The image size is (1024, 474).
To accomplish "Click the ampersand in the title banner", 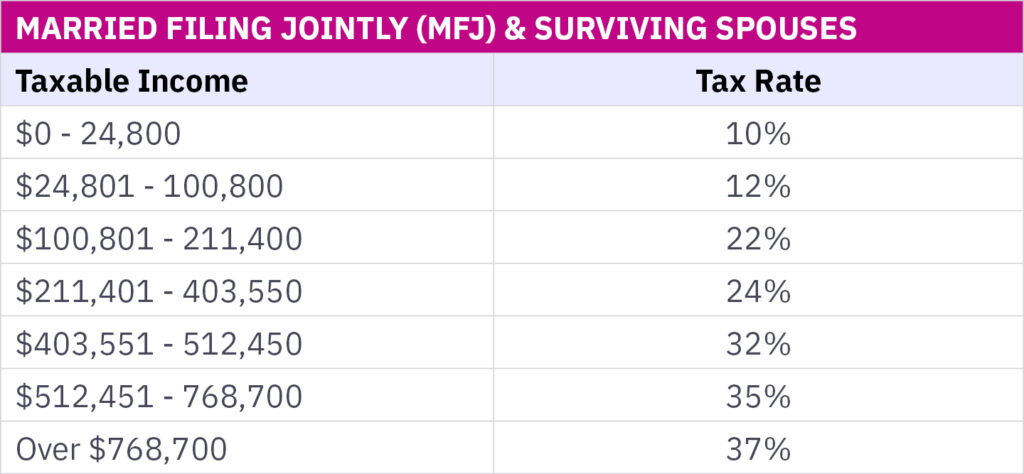I will click(518, 28).
